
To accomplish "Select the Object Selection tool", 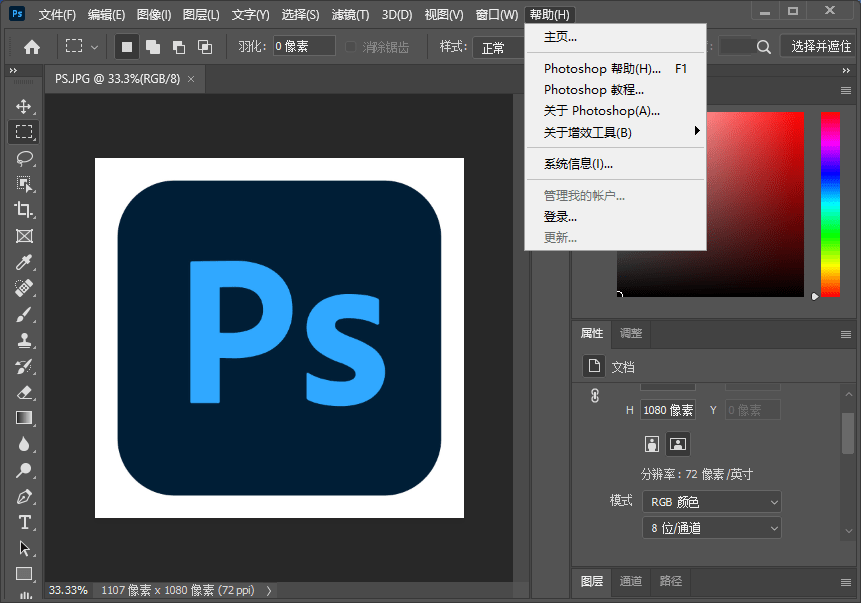I will [x=24, y=184].
